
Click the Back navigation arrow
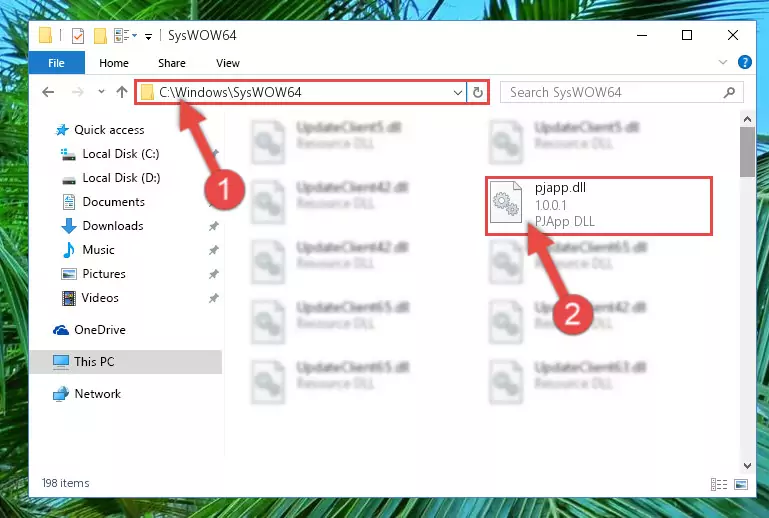(48, 92)
